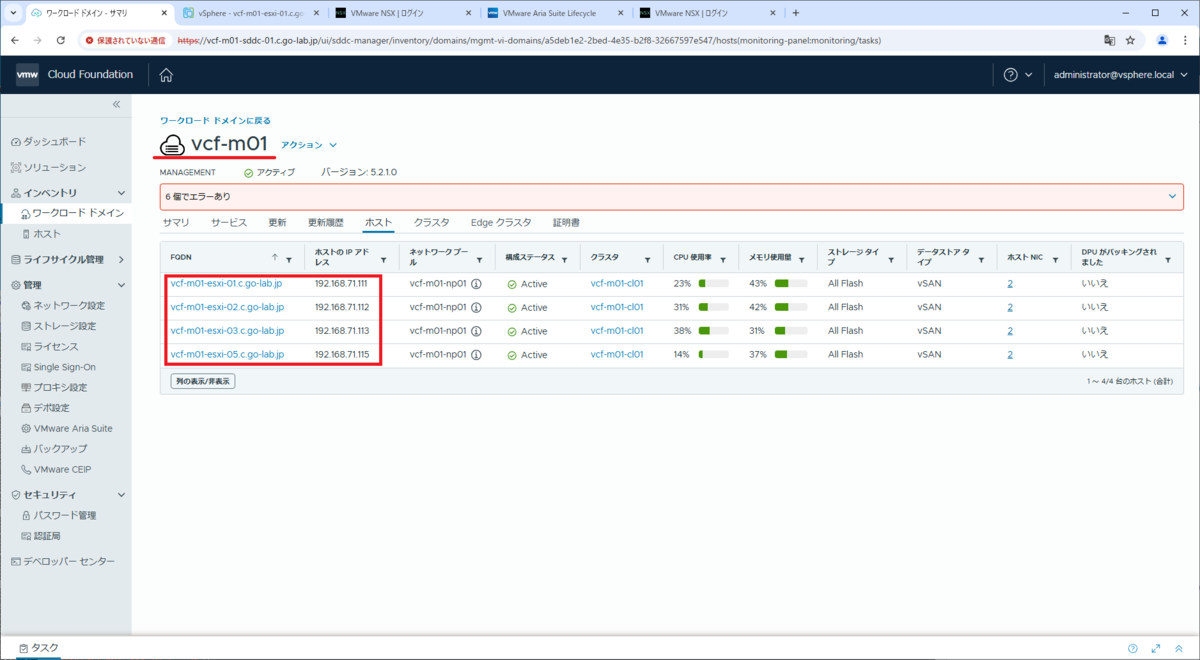Filter the host IP address column
Screen dimensions: 1200x660
385,258
